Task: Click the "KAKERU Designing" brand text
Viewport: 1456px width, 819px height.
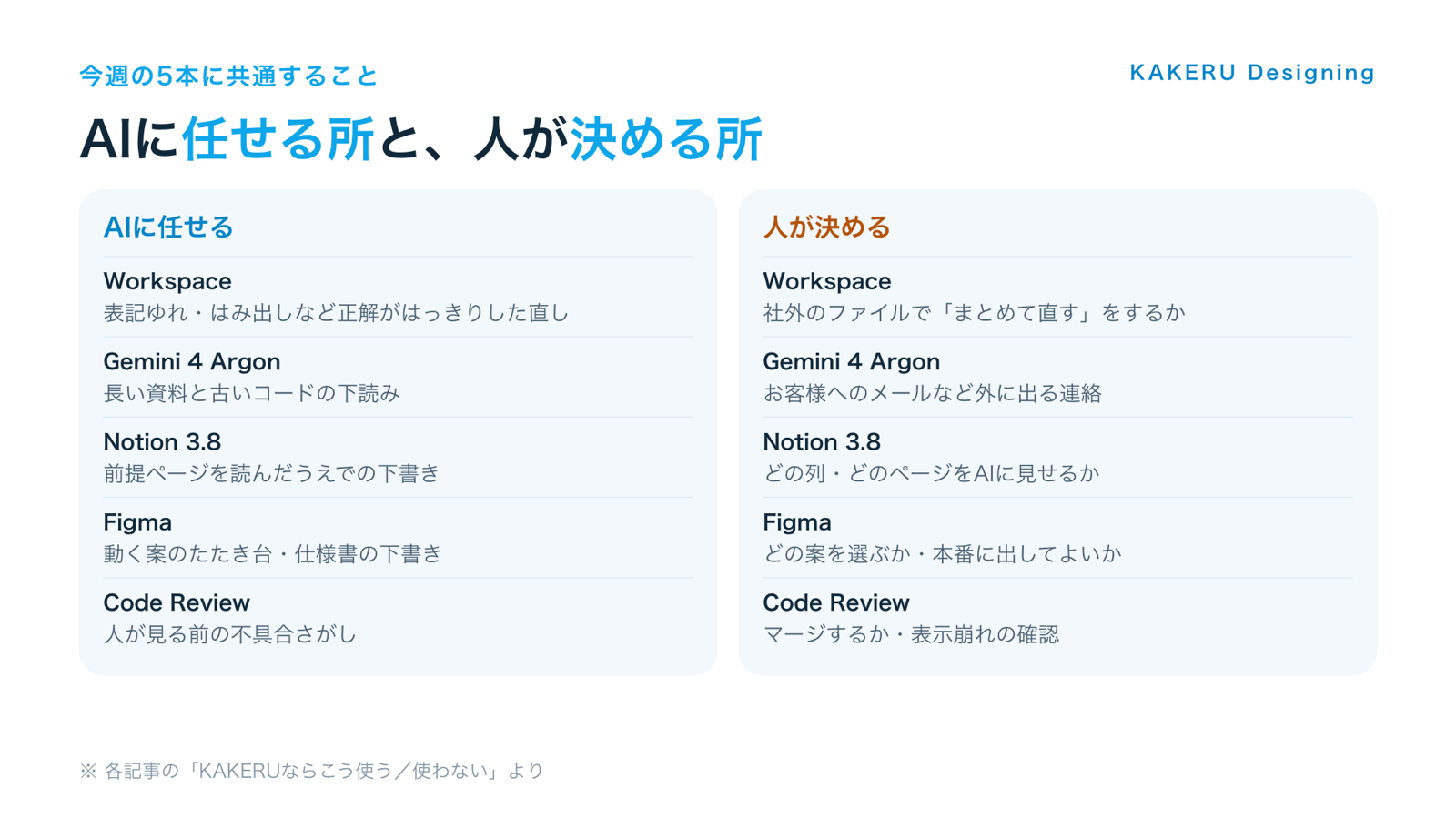Action: pyautogui.click(x=1252, y=73)
